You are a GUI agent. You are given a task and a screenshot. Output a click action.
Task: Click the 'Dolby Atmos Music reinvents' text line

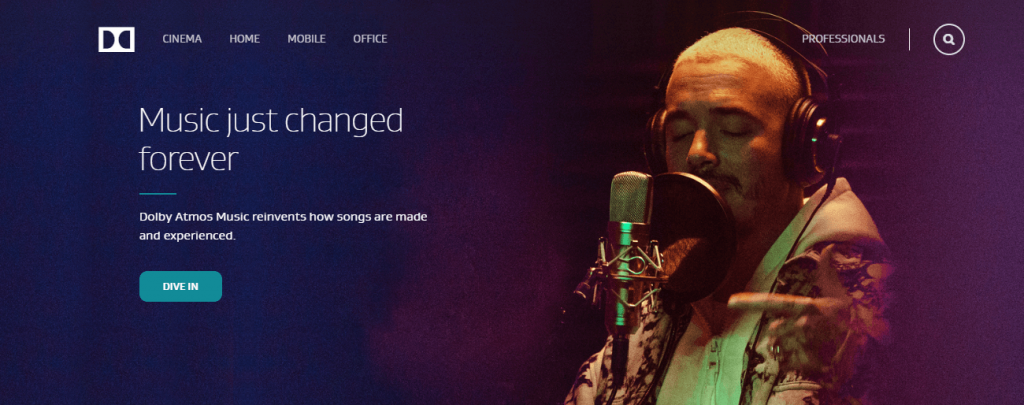pos(283,216)
